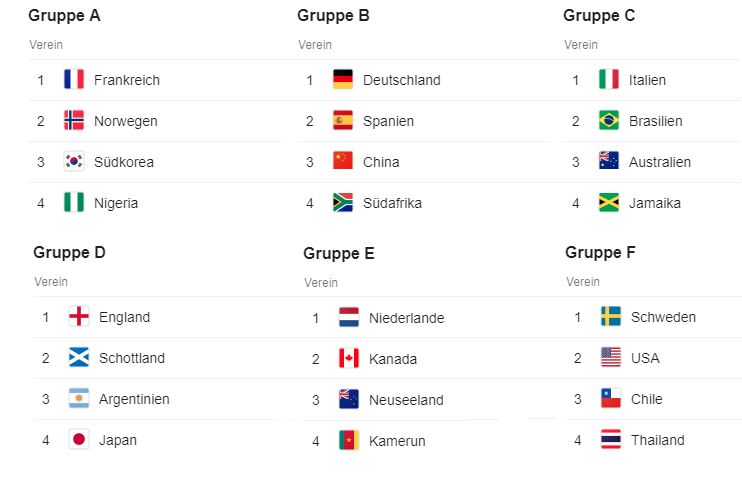
Task: Click the Niederlande team name
Action: tap(406, 318)
